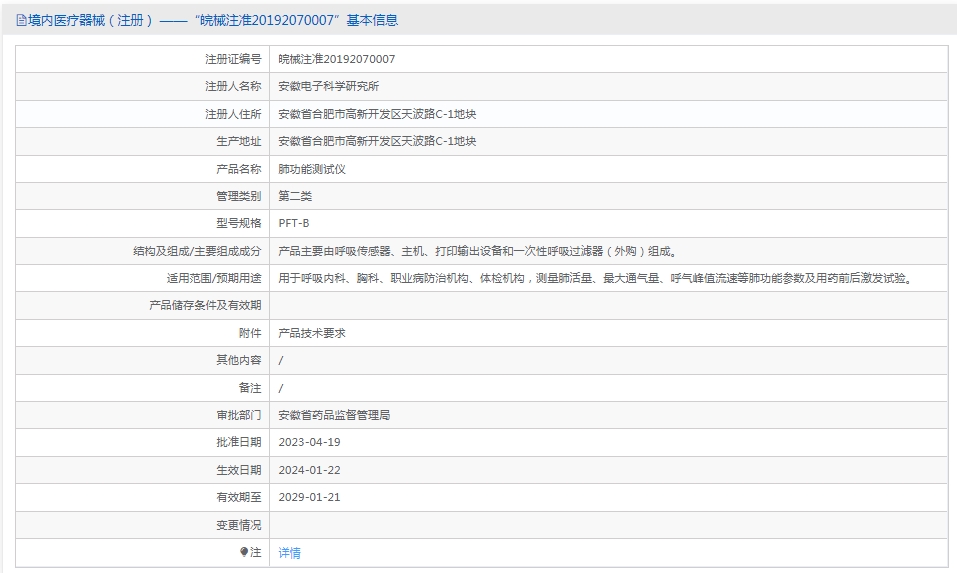Click the 产品名称 label
Image resolution: width=957 pixels, height=573 pixels.
coord(239,169)
